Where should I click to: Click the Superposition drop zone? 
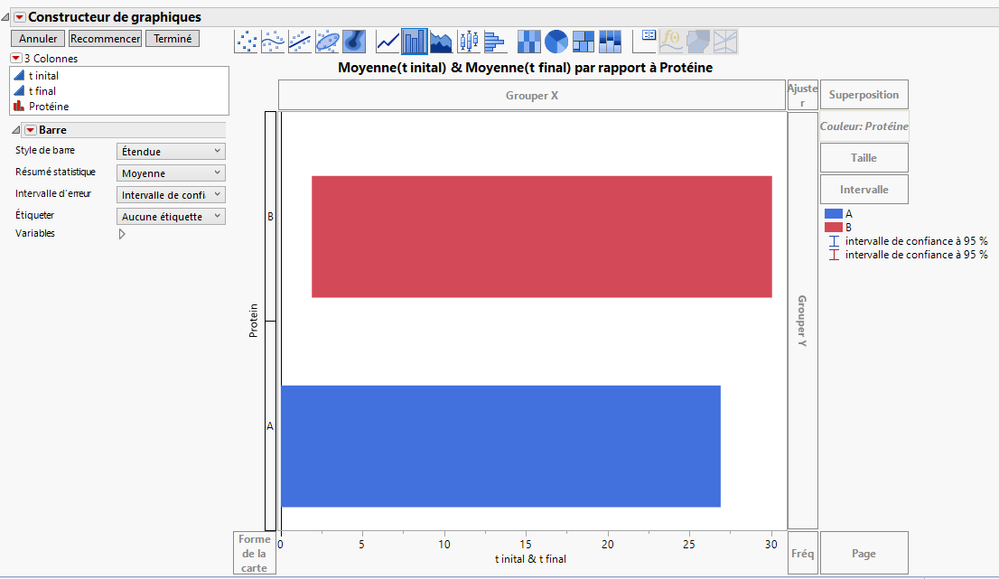pyautogui.click(x=864, y=95)
